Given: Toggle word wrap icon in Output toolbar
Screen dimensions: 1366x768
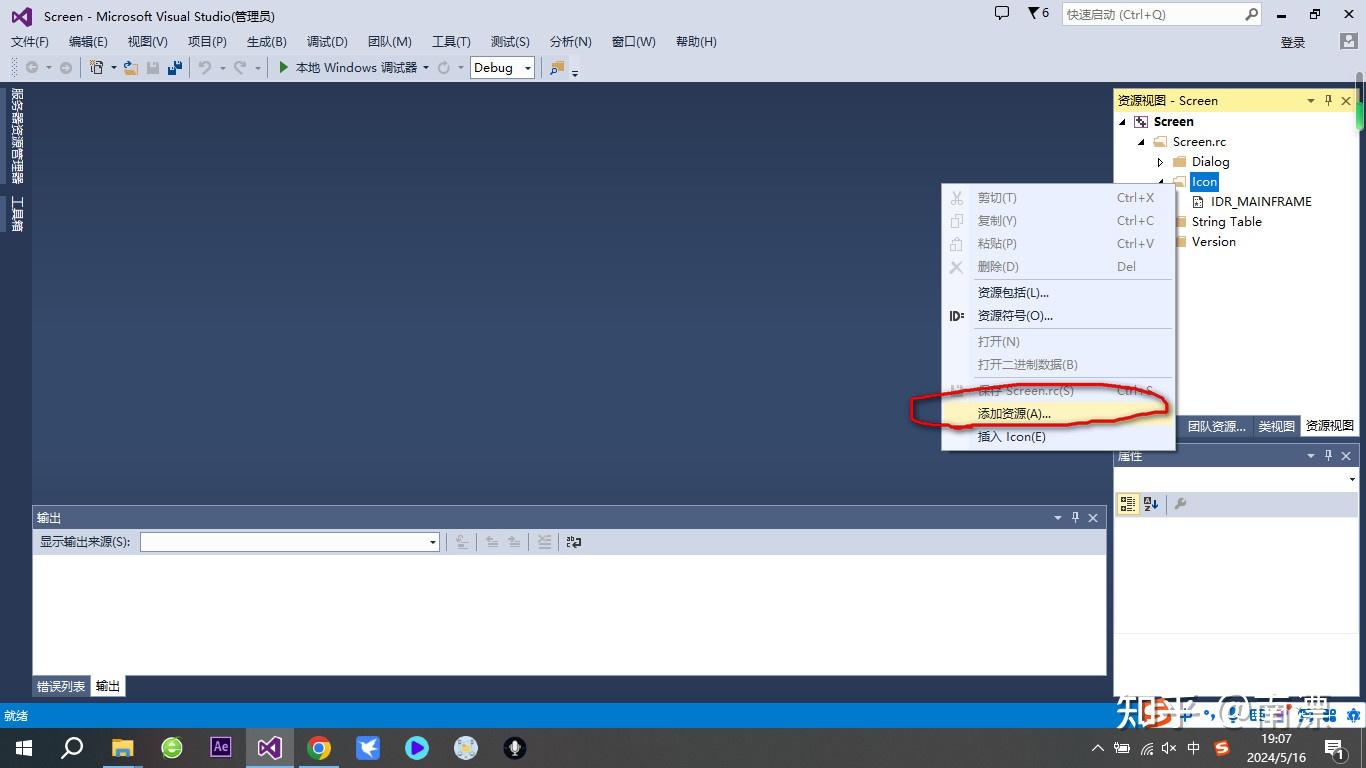Looking at the screenshot, I should (573, 542).
